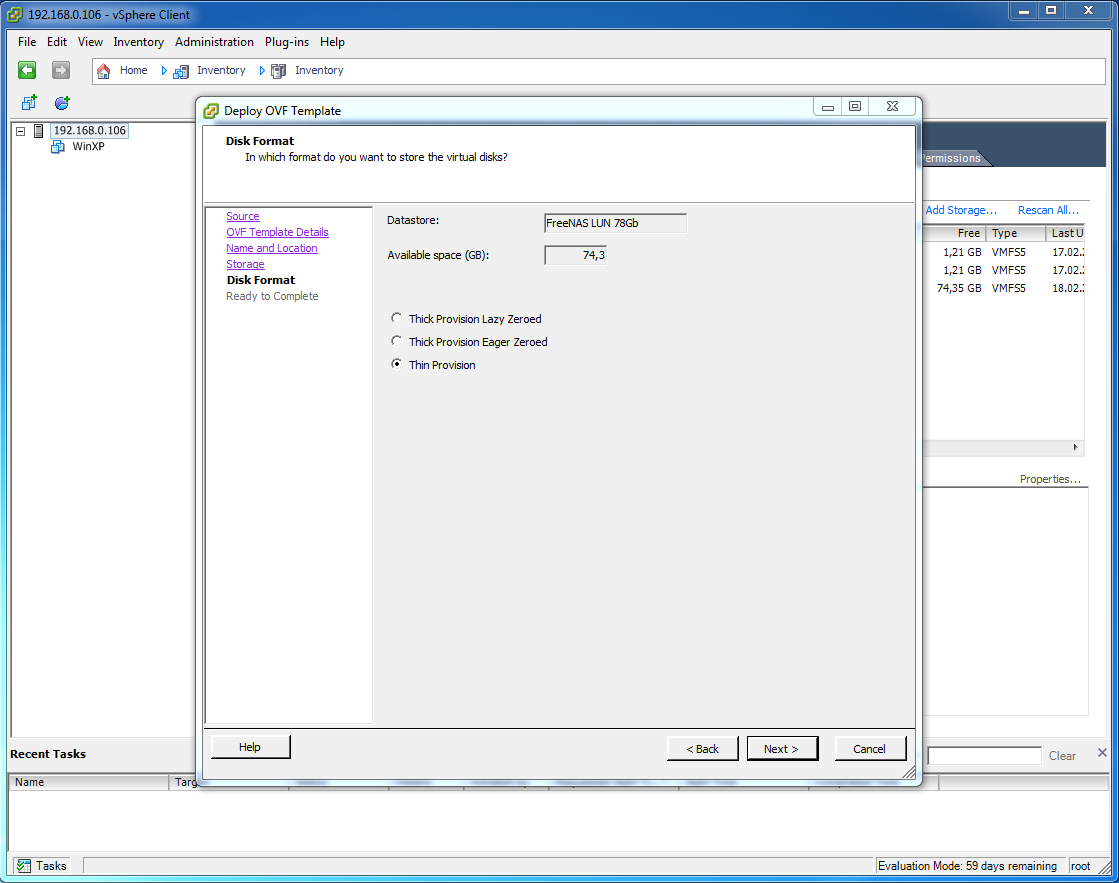Click the Tasks icon in status bar
The width and height of the screenshot is (1119, 883).
tap(24, 866)
